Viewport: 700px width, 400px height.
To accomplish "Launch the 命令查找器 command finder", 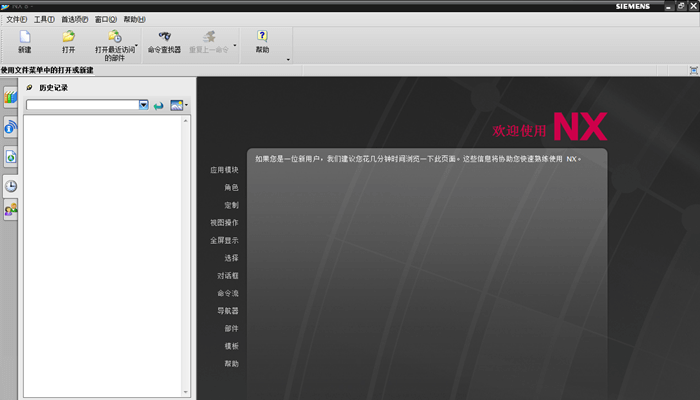I will pyautogui.click(x=164, y=37).
